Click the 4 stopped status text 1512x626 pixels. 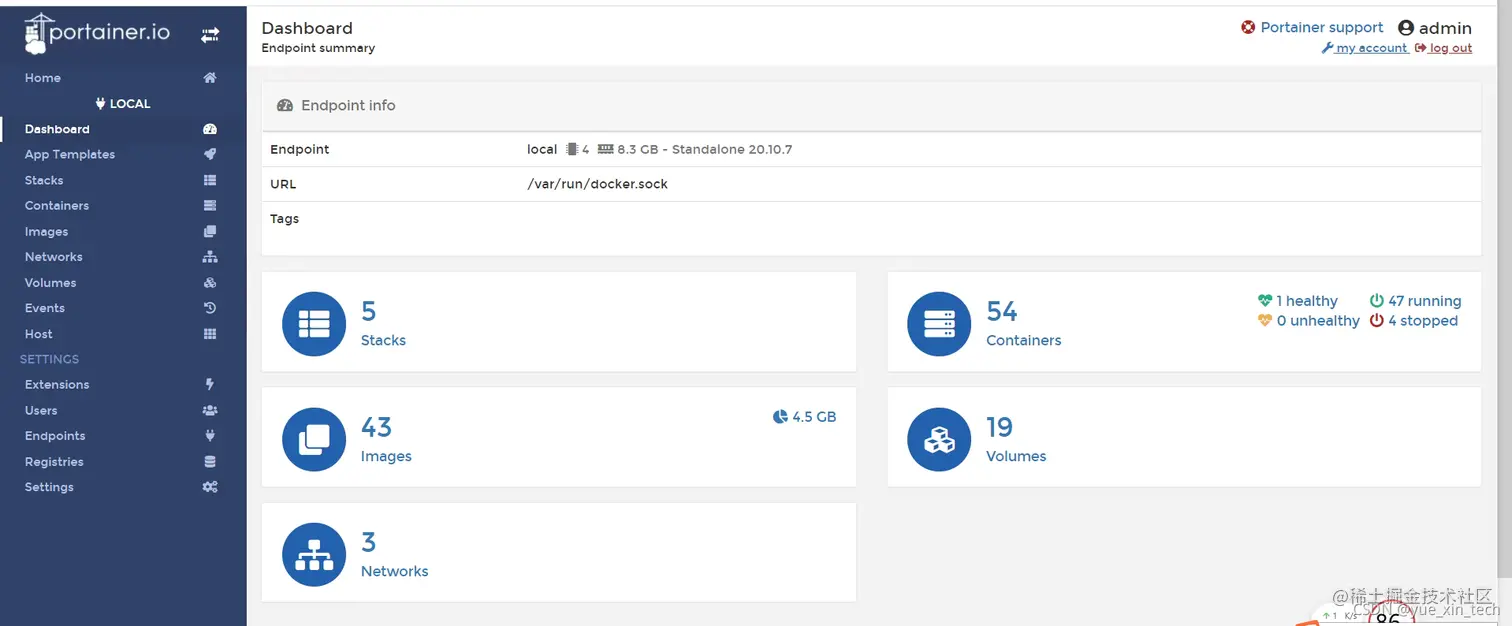[1422, 321]
